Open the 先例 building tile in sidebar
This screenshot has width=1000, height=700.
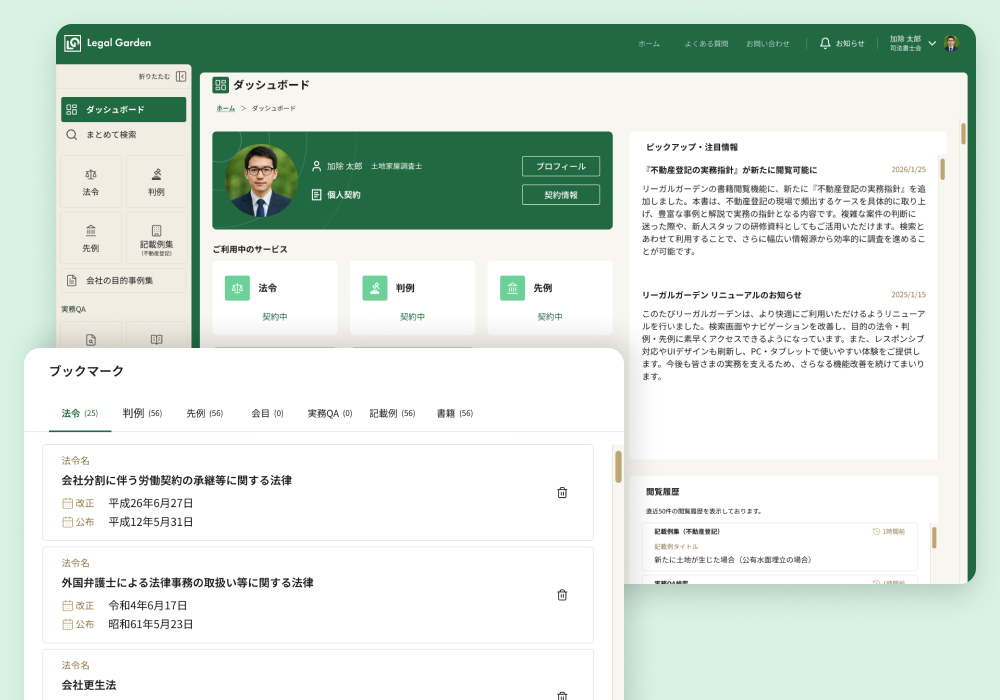[91, 238]
